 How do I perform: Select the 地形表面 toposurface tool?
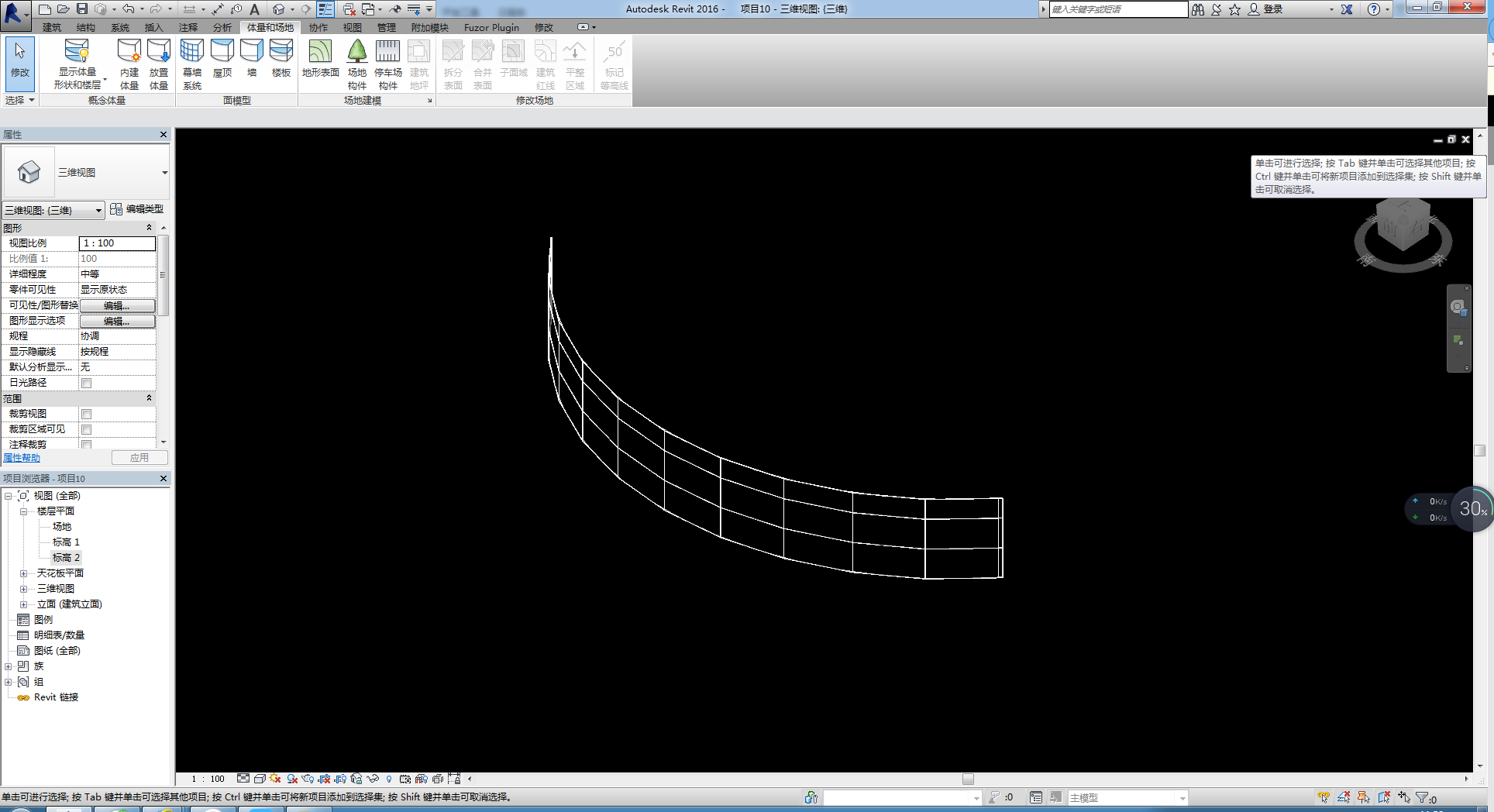[x=320, y=59]
